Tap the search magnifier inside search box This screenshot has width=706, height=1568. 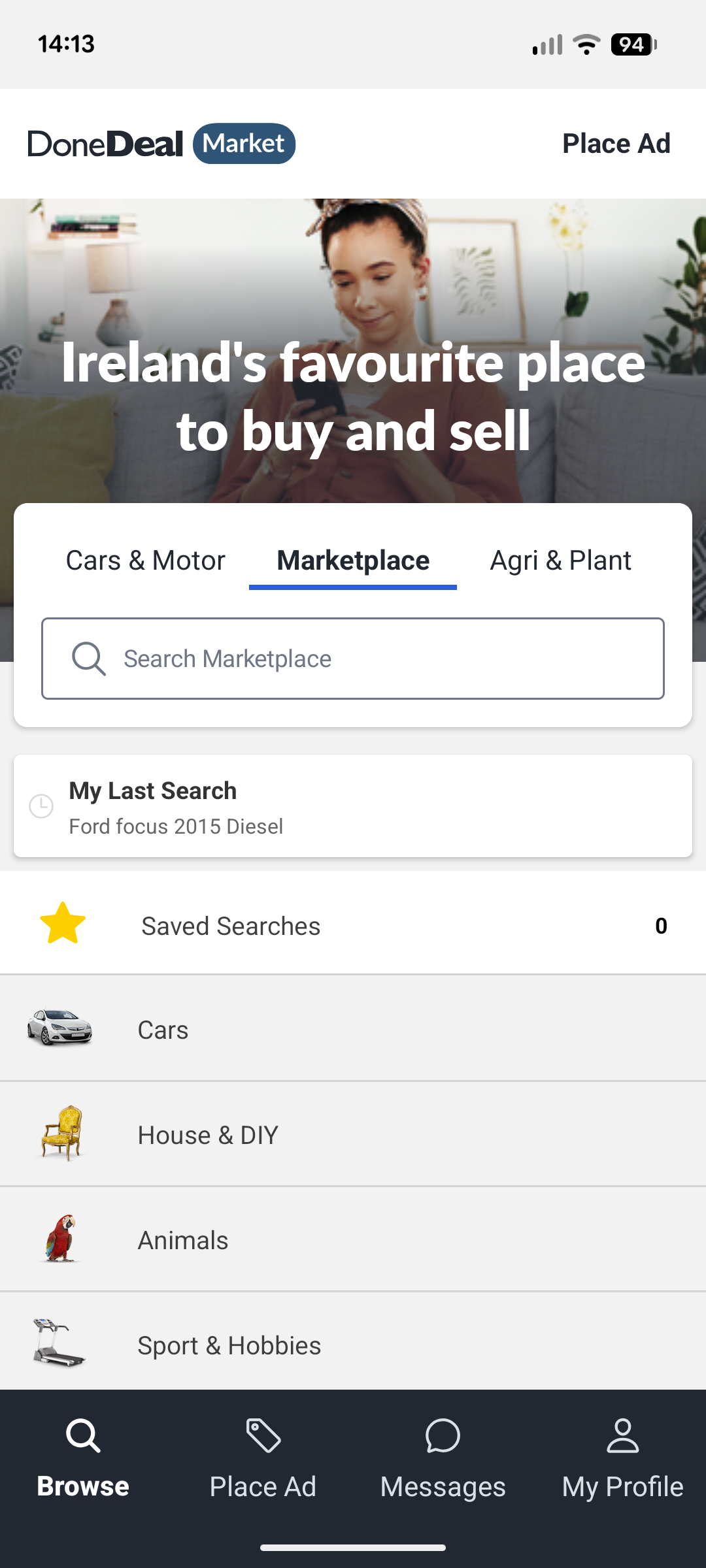(88, 659)
